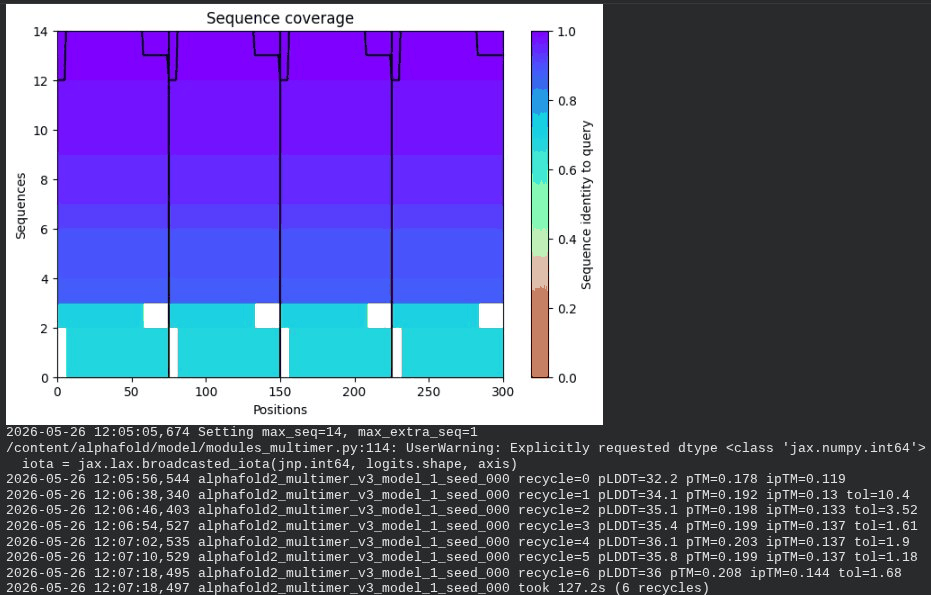Click the colorbar tick label 0.2
This screenshot has height=595, width=931.
[566, 309]
